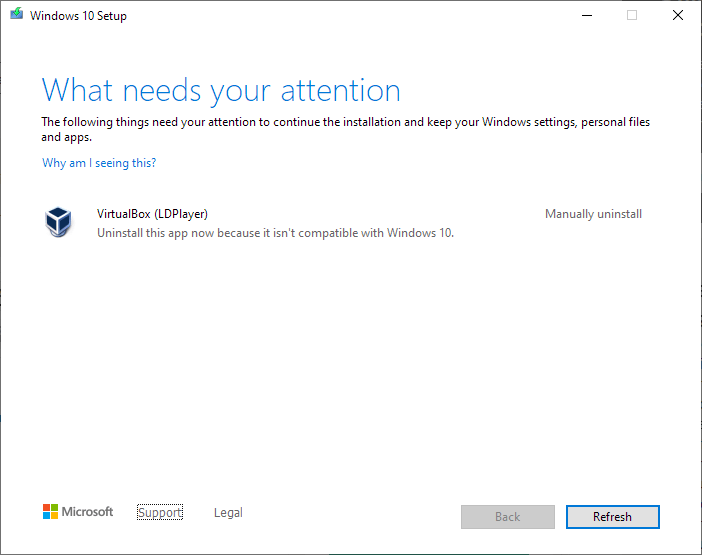Click the Microsoft logo

click(78, 512)
